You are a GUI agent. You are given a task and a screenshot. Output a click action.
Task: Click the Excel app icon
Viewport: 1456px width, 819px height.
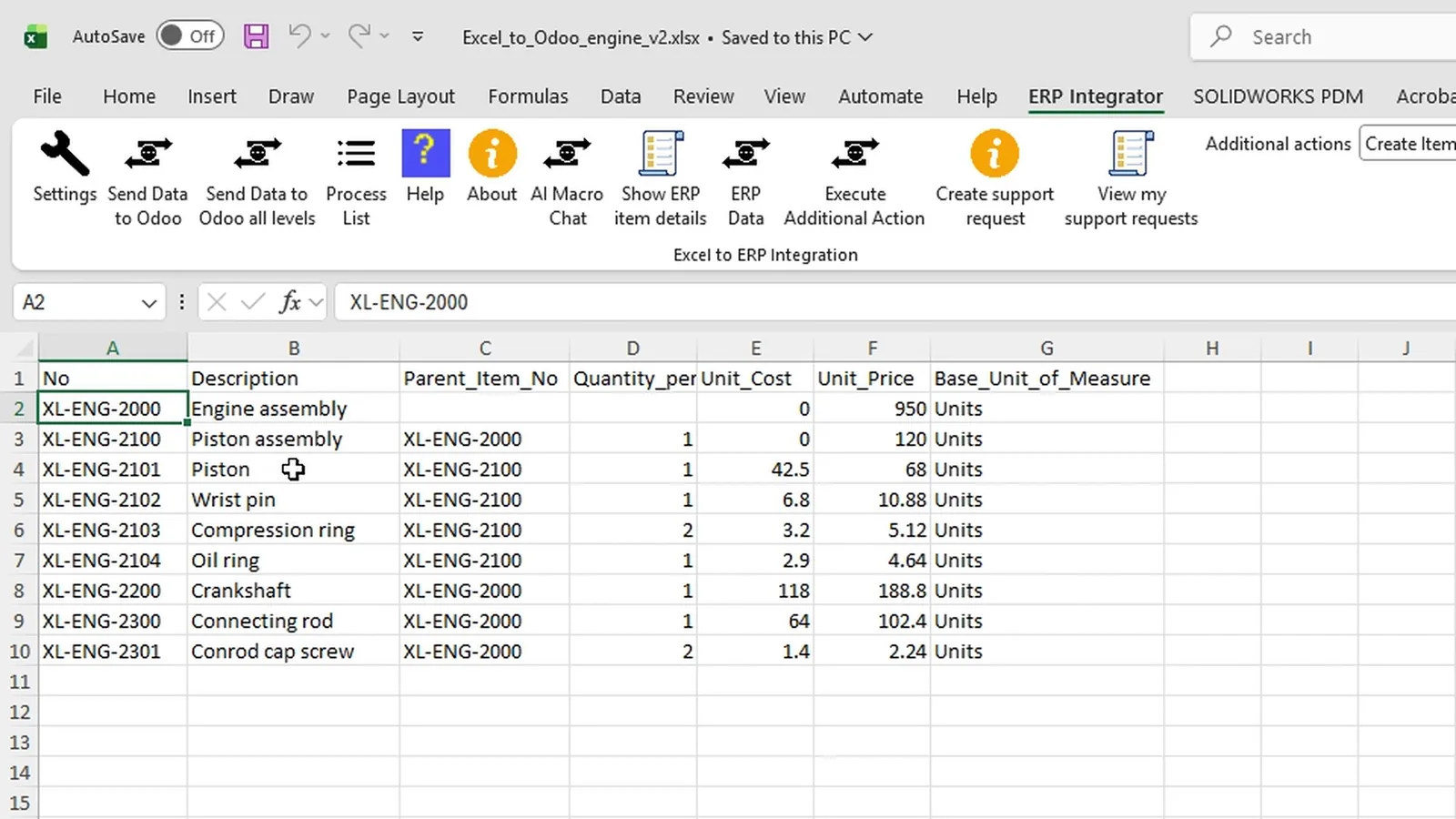pos(35,37)
